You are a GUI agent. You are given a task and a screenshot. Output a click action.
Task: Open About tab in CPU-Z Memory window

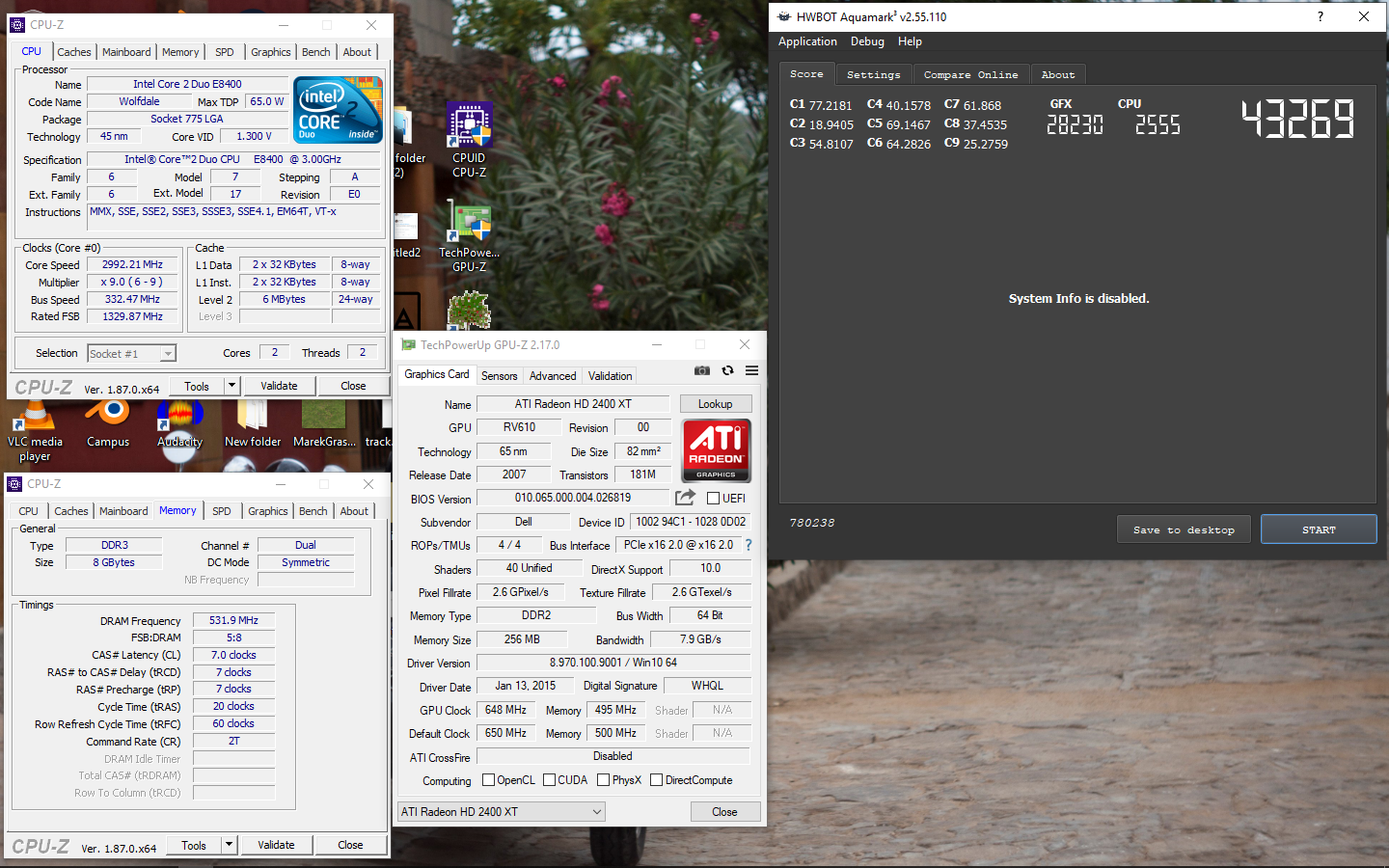(354, 511)
